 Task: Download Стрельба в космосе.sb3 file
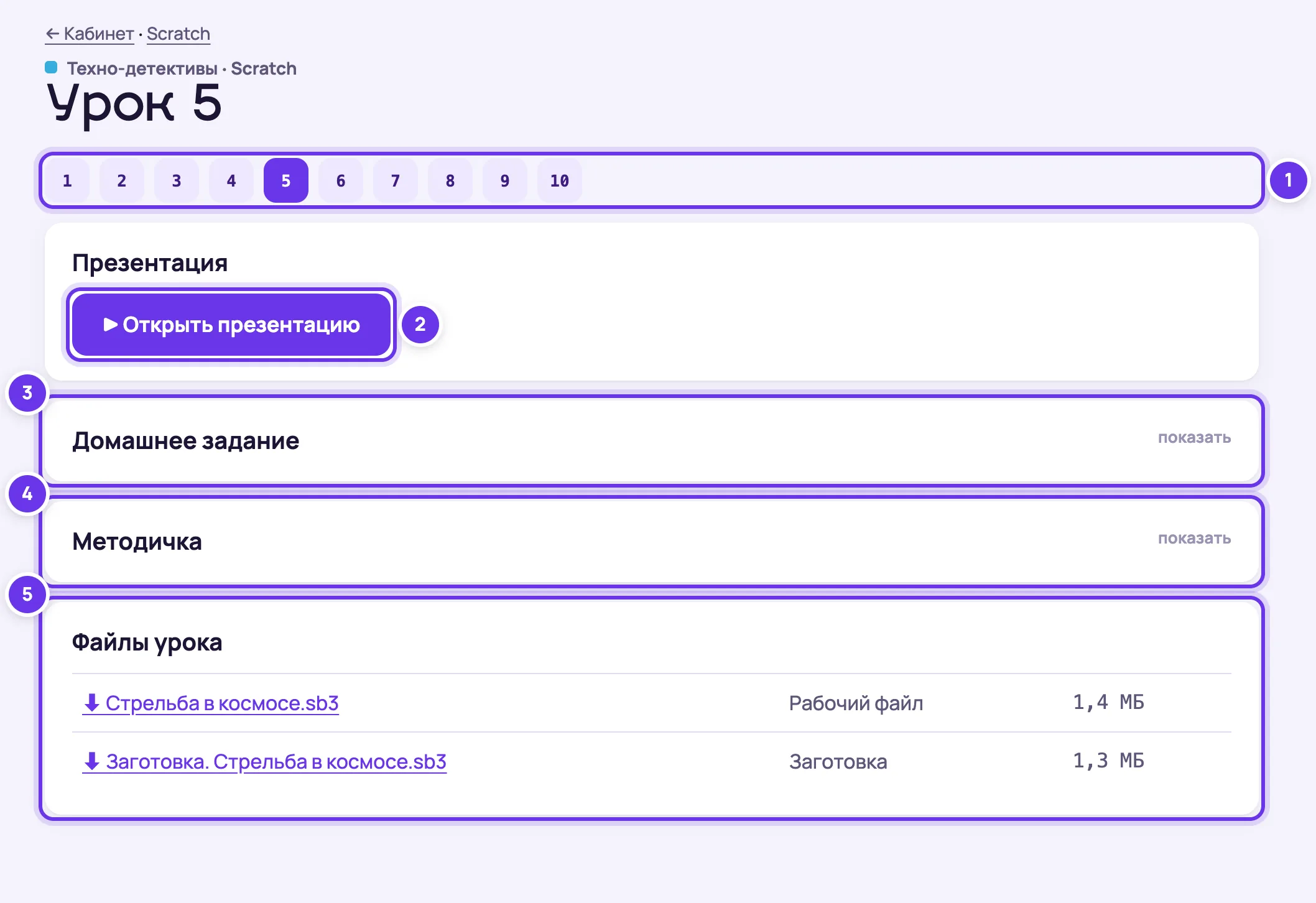[211, 703]
